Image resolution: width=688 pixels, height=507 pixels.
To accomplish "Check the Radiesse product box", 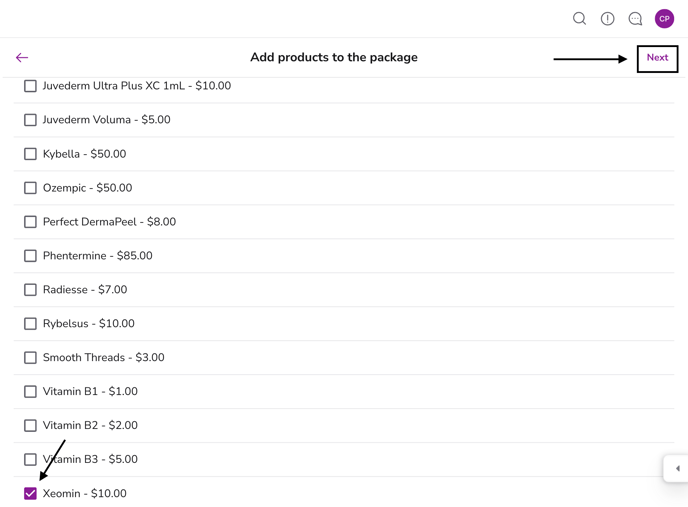I will pyautogui.click(x=30, y=290).
